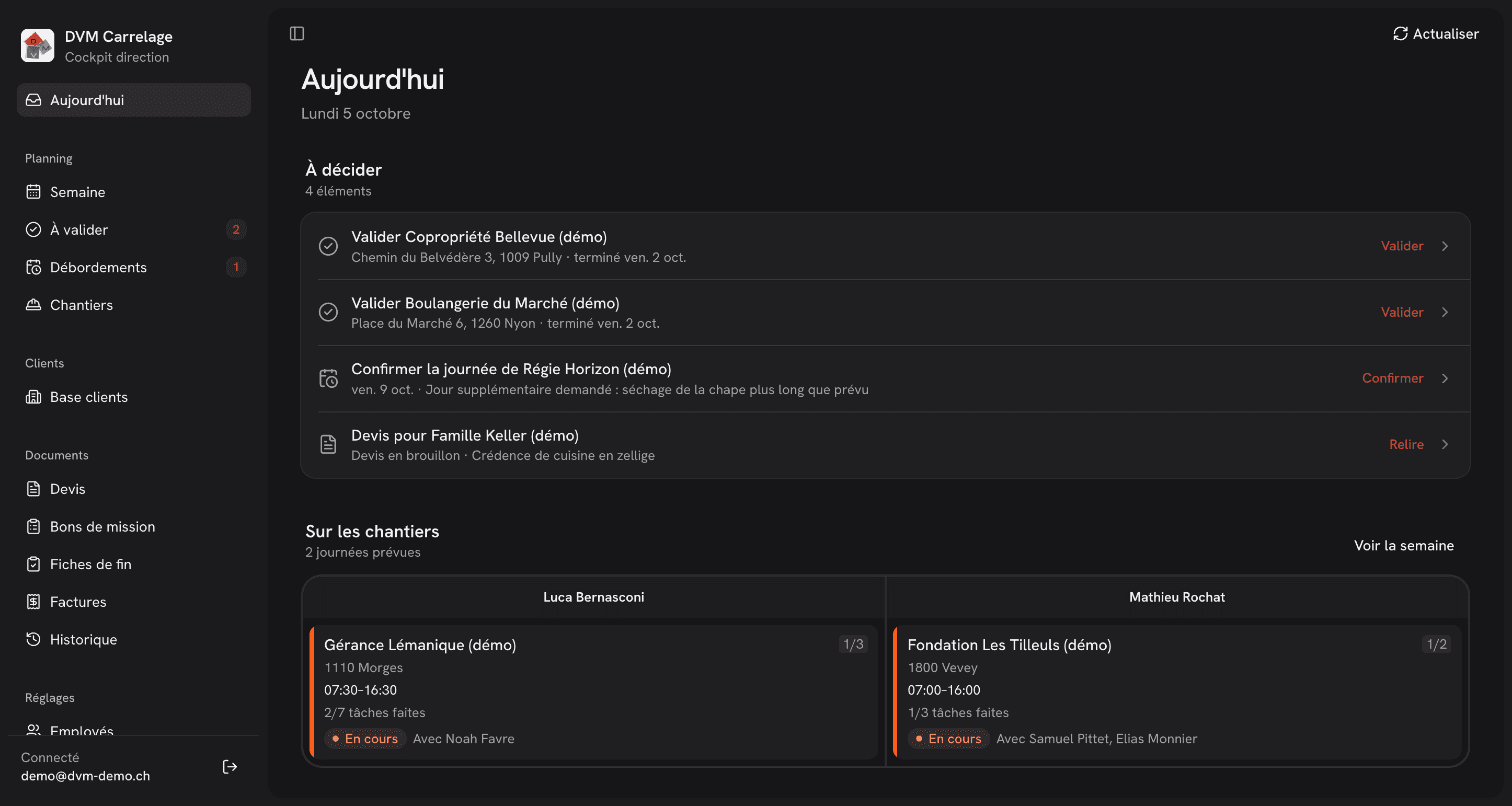Open the Fondation Les Tilleuls card
Viewport: 1512px width, 806px height.
(x=1177, y=692)
